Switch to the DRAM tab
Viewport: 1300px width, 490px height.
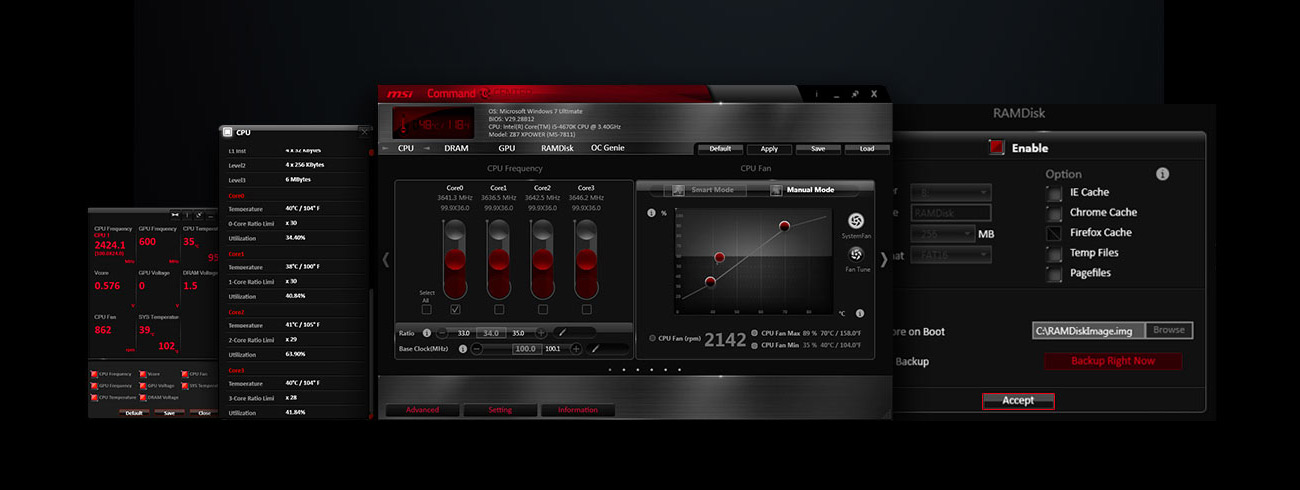[x=456, y=148]
